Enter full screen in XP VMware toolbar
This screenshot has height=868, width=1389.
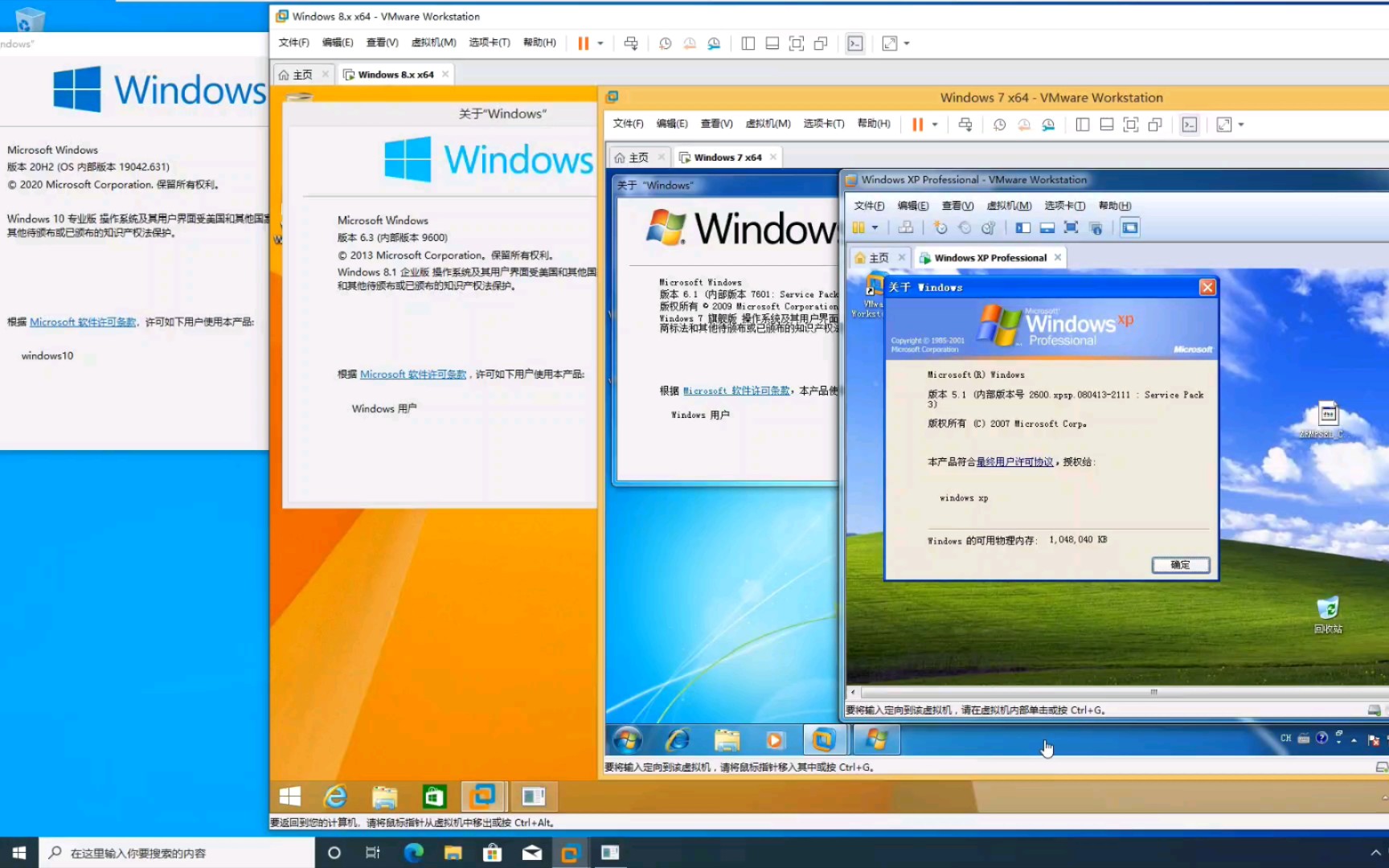(1071, 227)
